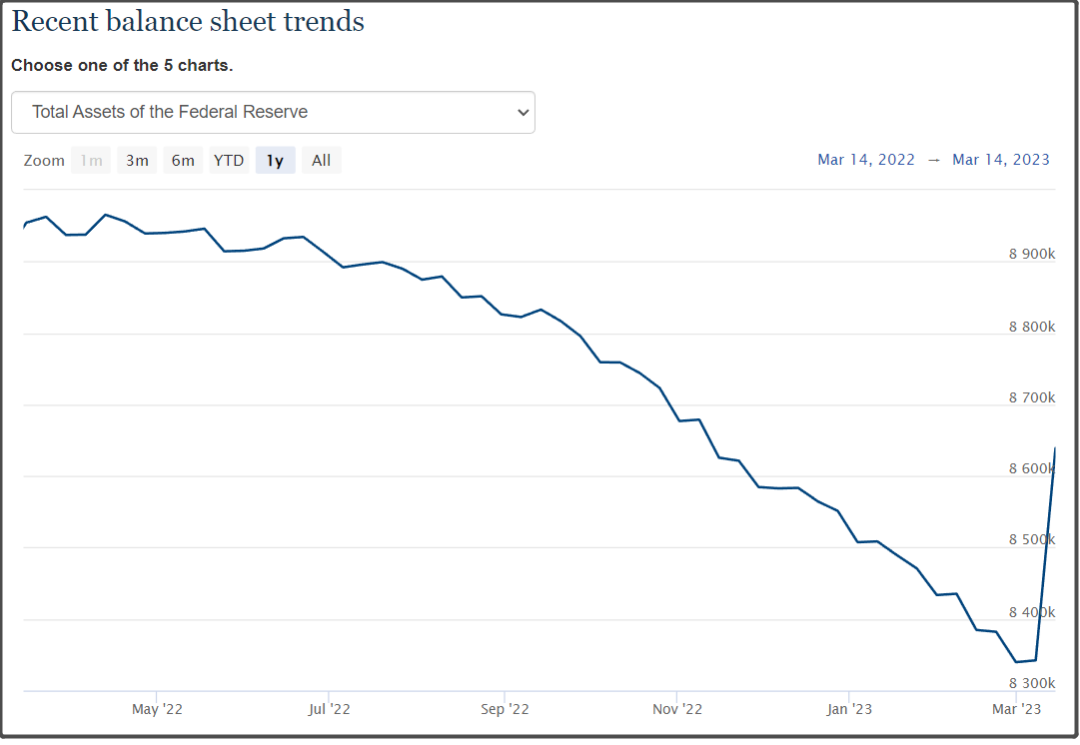Click the Nov '22 axis label
This screenshot has height=745, width=1080.
(677, 709)
